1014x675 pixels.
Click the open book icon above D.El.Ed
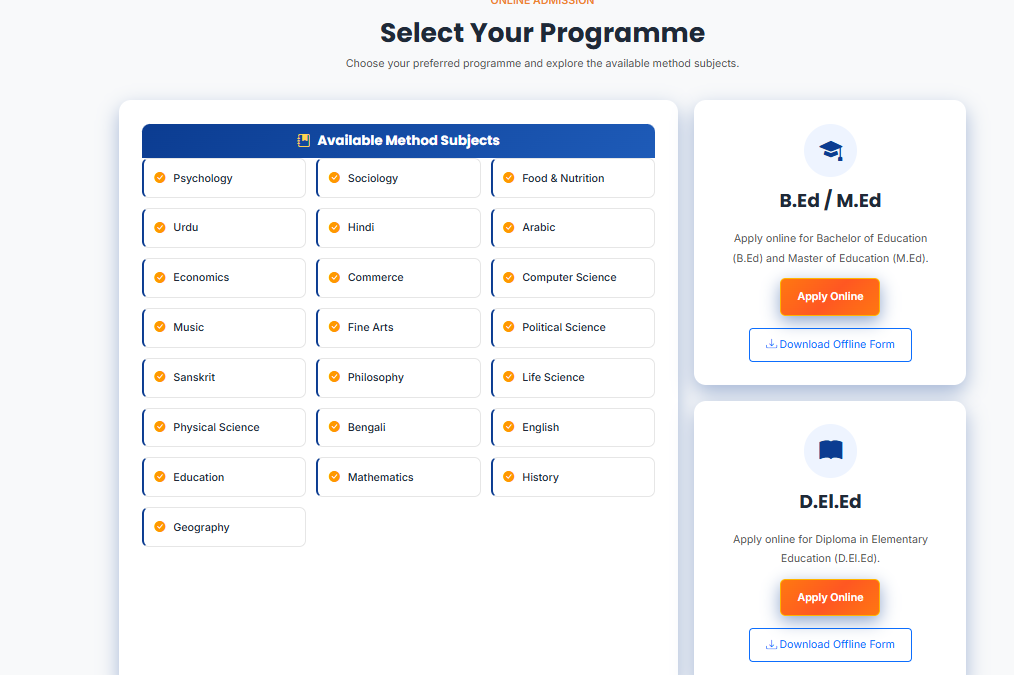pos(830,450)
